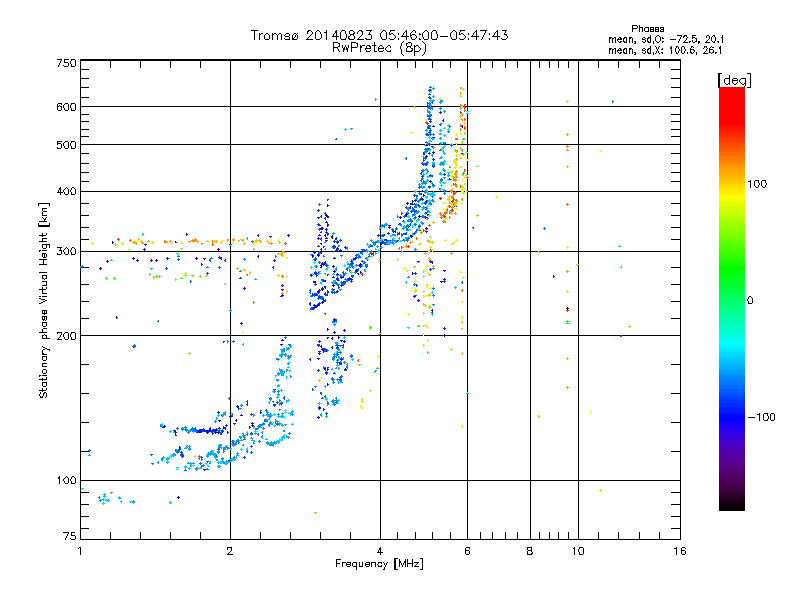Click the plot title 'Tromsø 20140823 05:46:00-05:47:43'

coord(379,35)
